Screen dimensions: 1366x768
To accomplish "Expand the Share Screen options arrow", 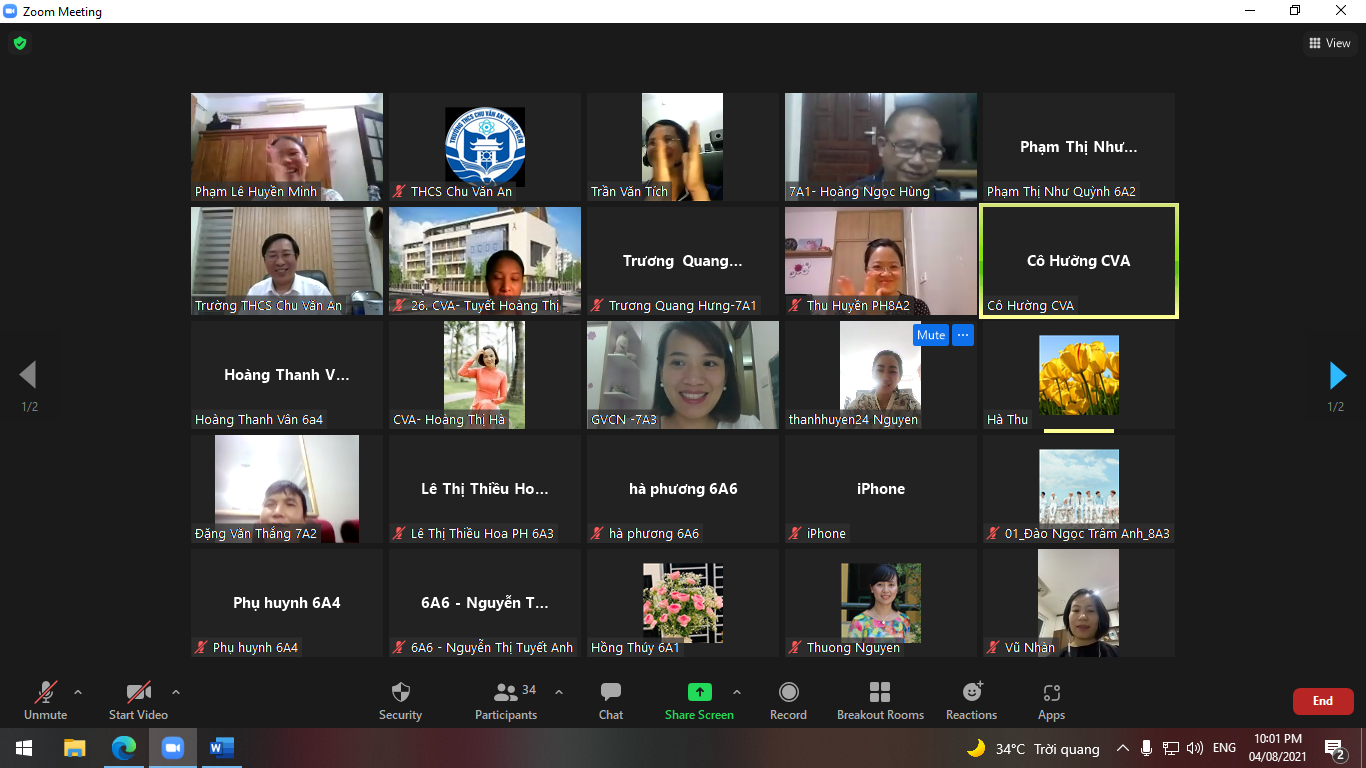I will (737, 692).
